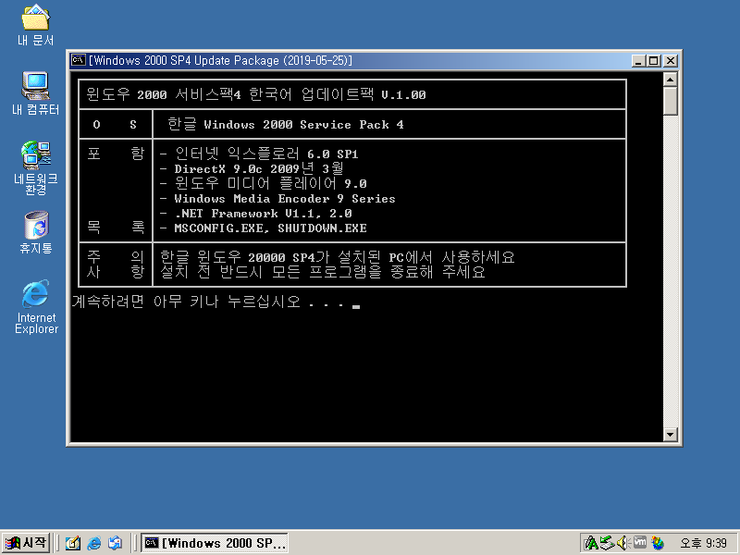Click the 'DirectX 9.0c' line

(251, 168)
